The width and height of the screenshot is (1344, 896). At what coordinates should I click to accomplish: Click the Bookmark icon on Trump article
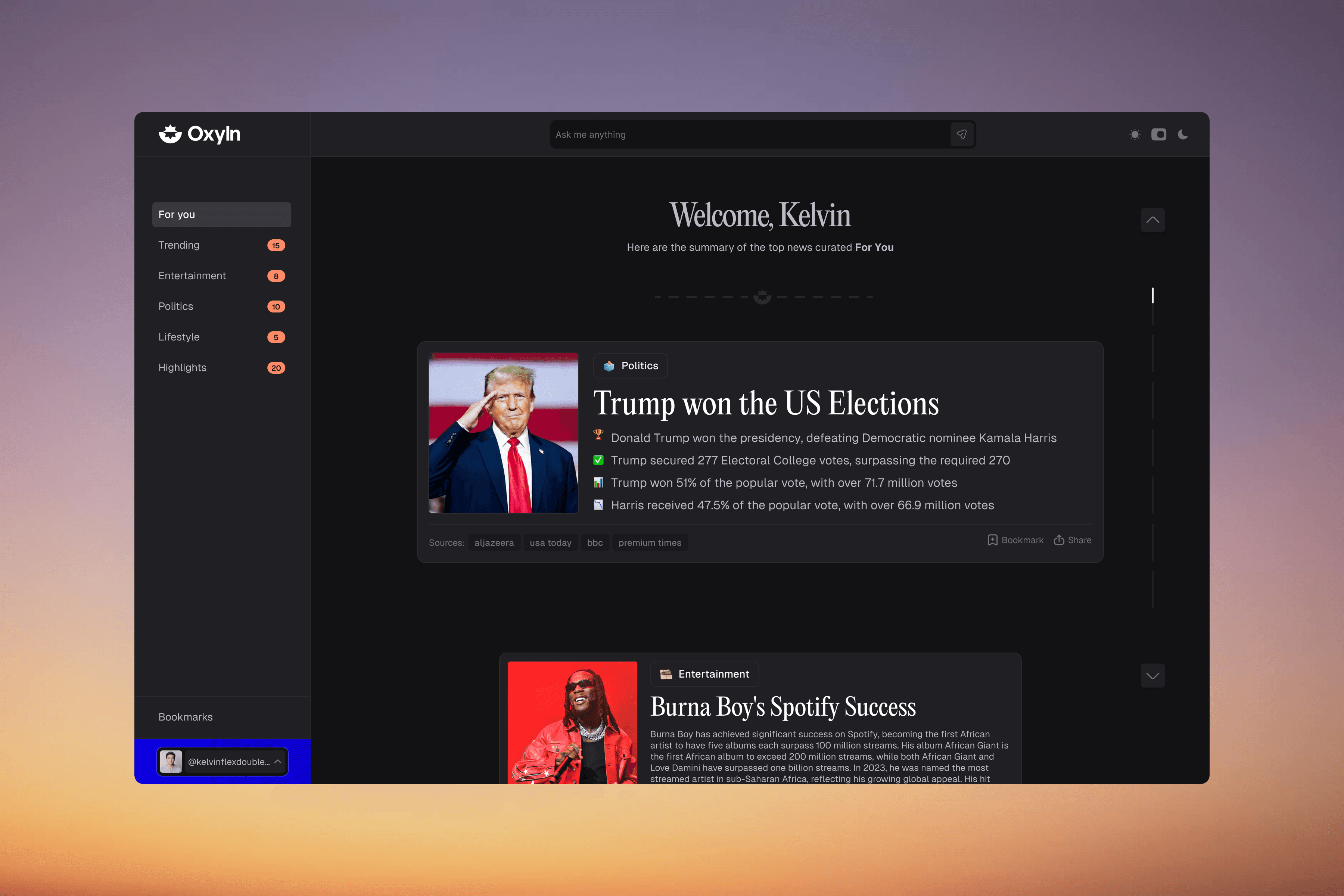click(x=992, y=540)
